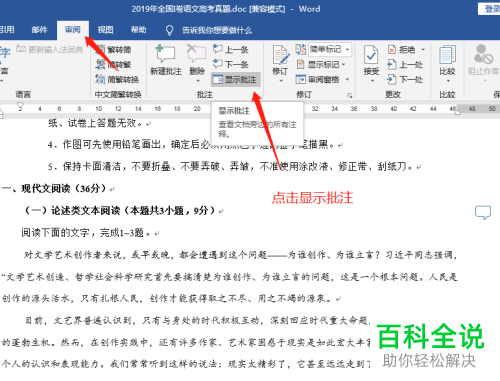Switch to the 视图 (View) tab

point(106,30)
